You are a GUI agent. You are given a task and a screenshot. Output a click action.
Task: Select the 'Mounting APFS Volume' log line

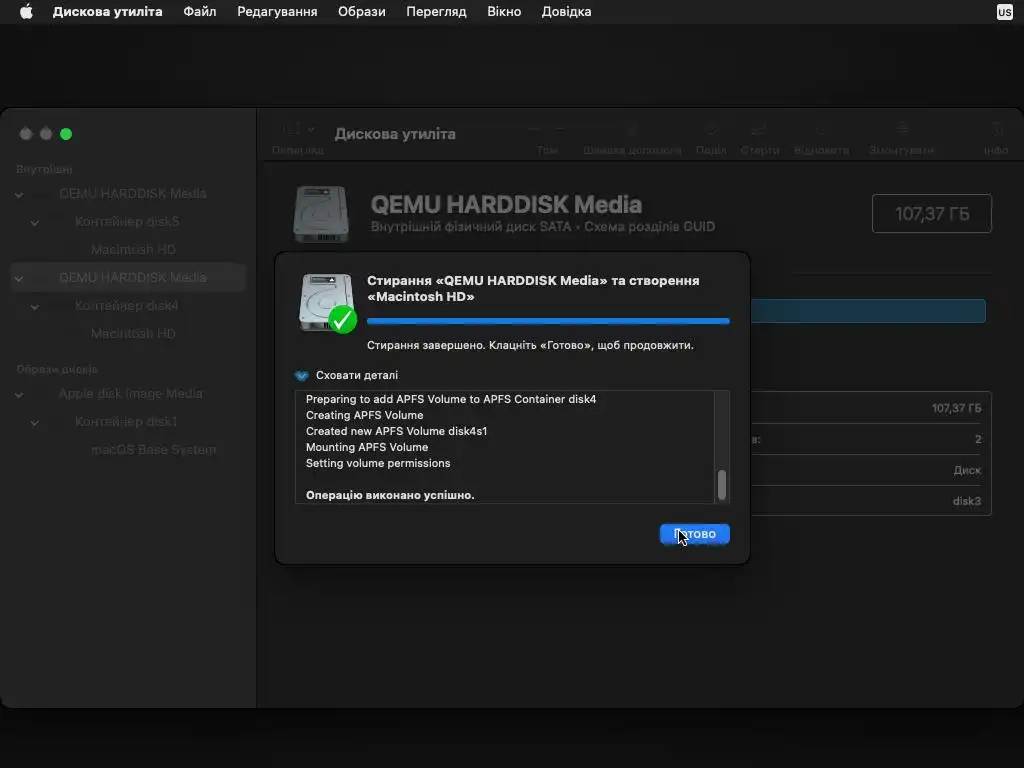[x=367, y=447]
